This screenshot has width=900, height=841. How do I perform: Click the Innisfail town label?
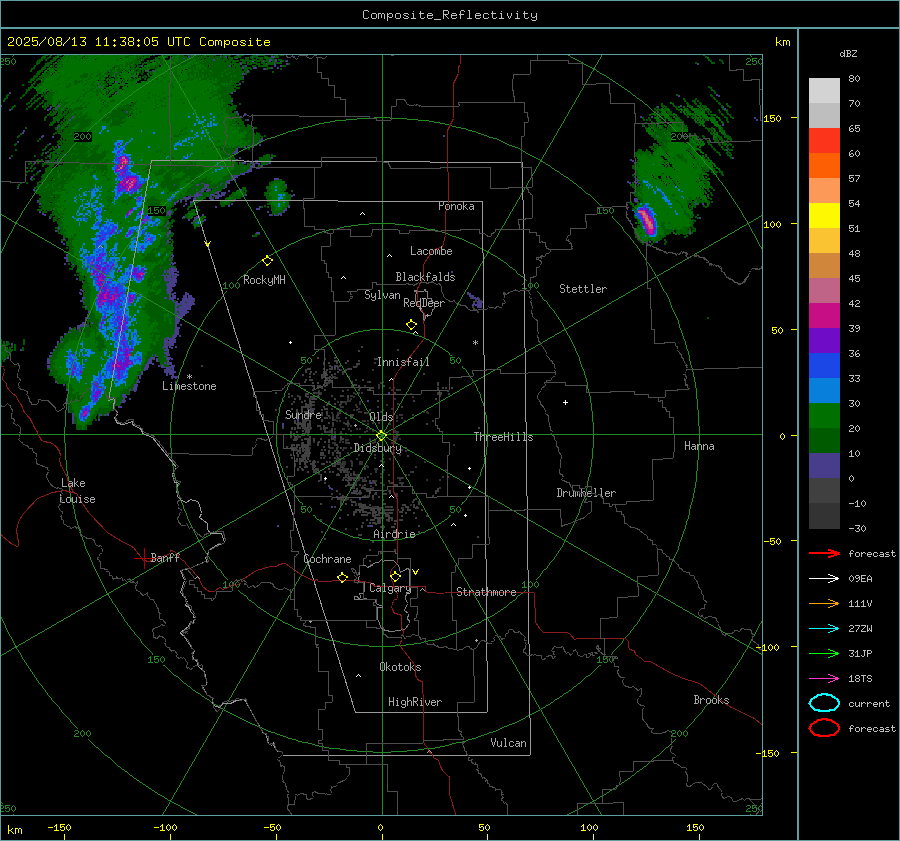[x=402, y=362]
